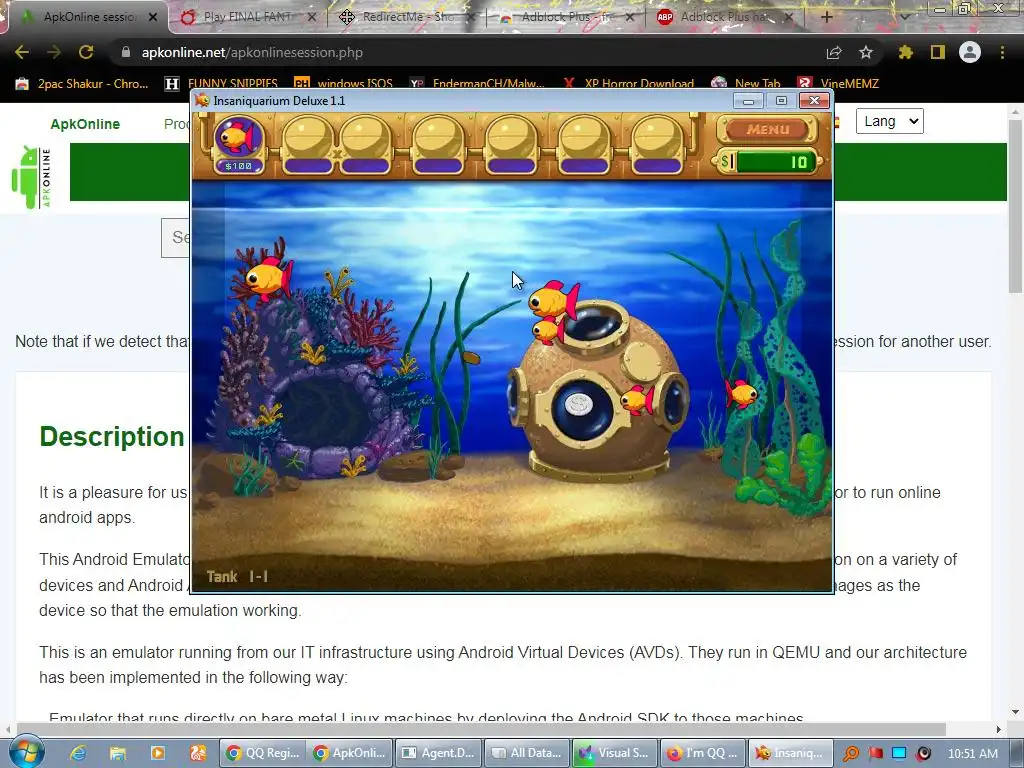Open Chrome profile avatar
This screenshot has width=1024, height=768.
tap(970, 52)
